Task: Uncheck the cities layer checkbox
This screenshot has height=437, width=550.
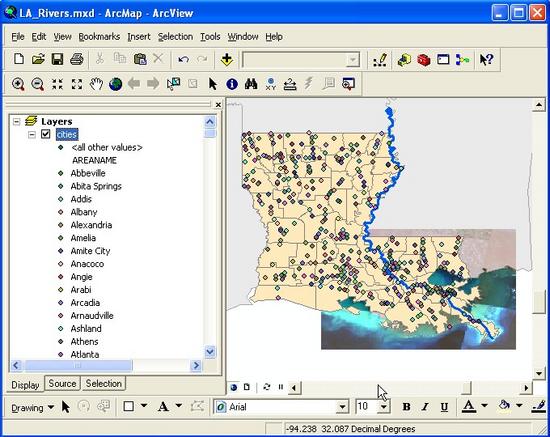Action: tap(46, 134)
